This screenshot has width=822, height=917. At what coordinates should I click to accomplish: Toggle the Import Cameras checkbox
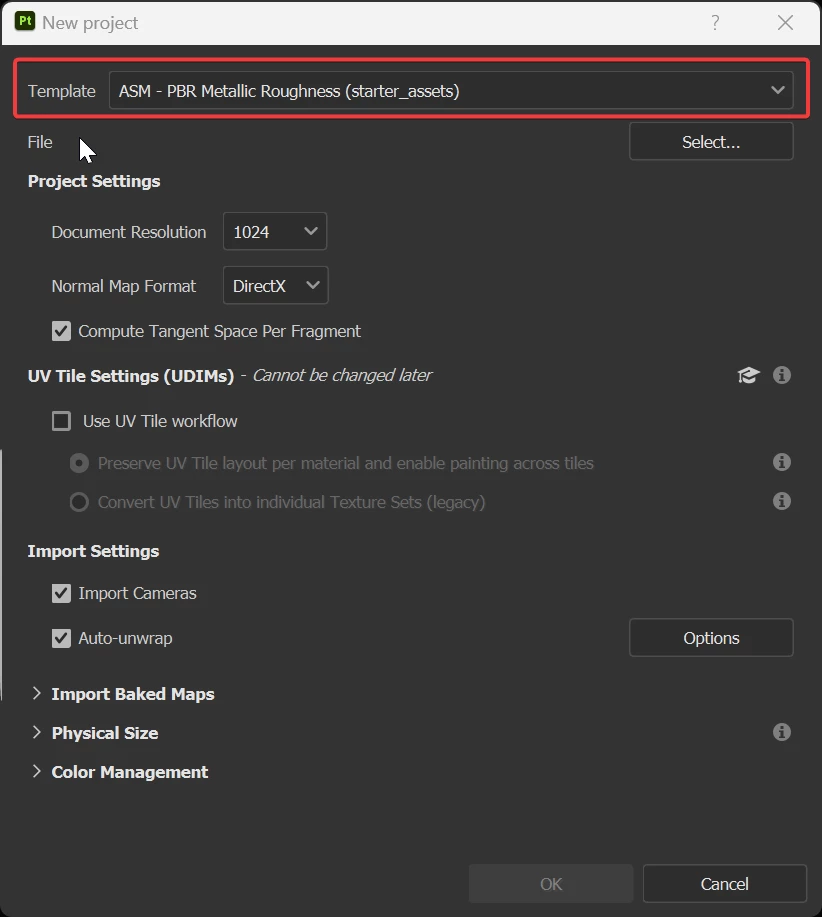[61, 593]
